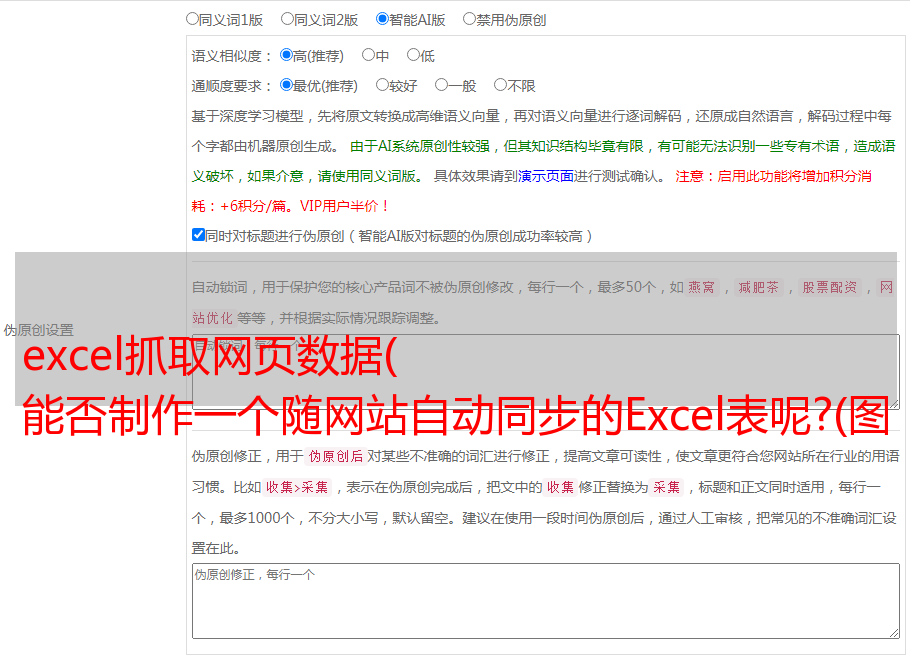Image resolution: width=911 pixels, height=658 pixels.
Task: Click the 伪原创设置 row label
Action: [x=38, y=330]
